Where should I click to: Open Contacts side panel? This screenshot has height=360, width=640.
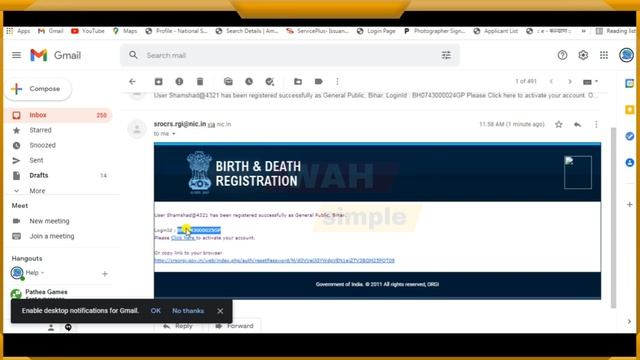pyautogui.click(x=629, y=162)
